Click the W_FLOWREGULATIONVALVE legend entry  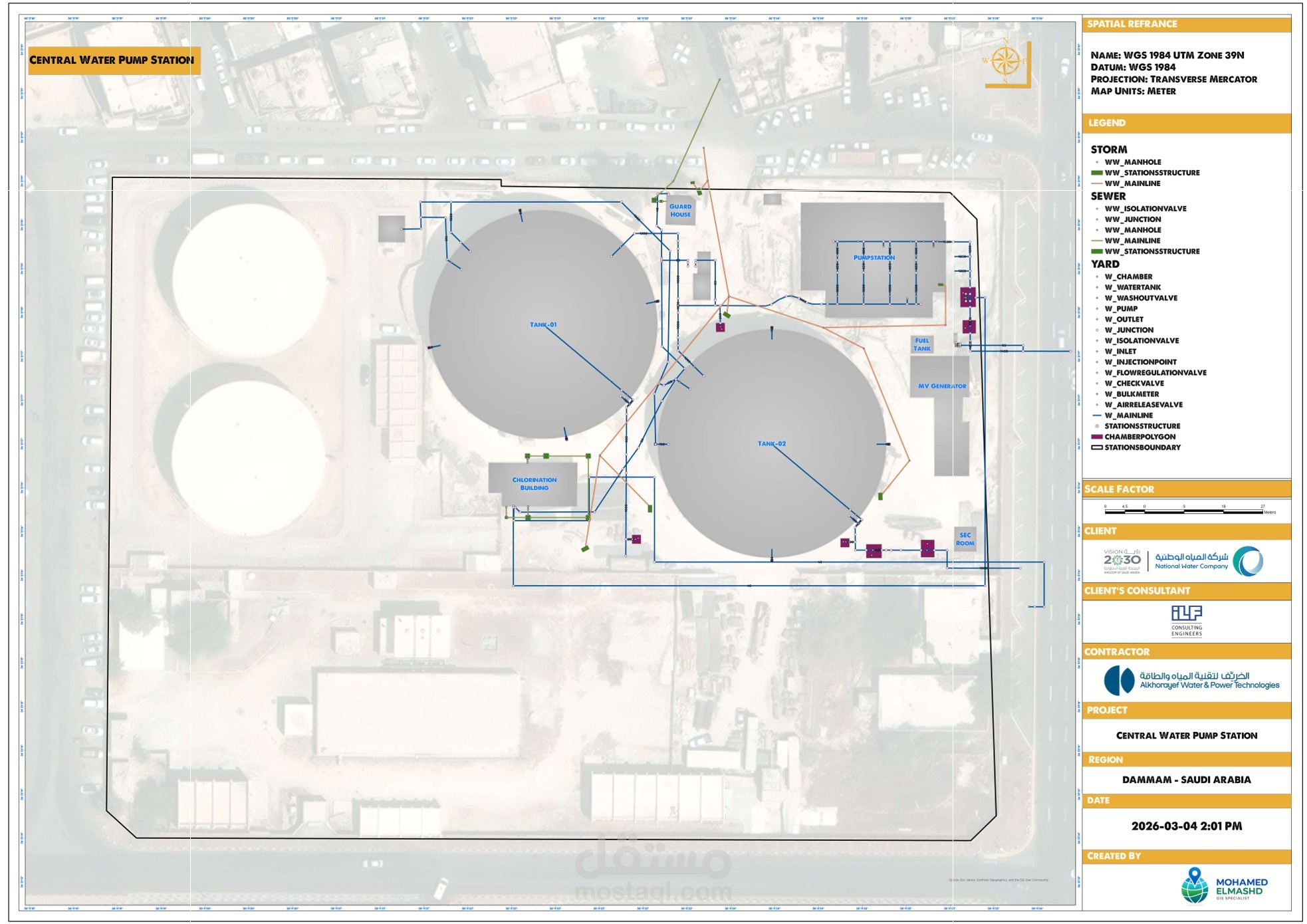(1155, 373)
